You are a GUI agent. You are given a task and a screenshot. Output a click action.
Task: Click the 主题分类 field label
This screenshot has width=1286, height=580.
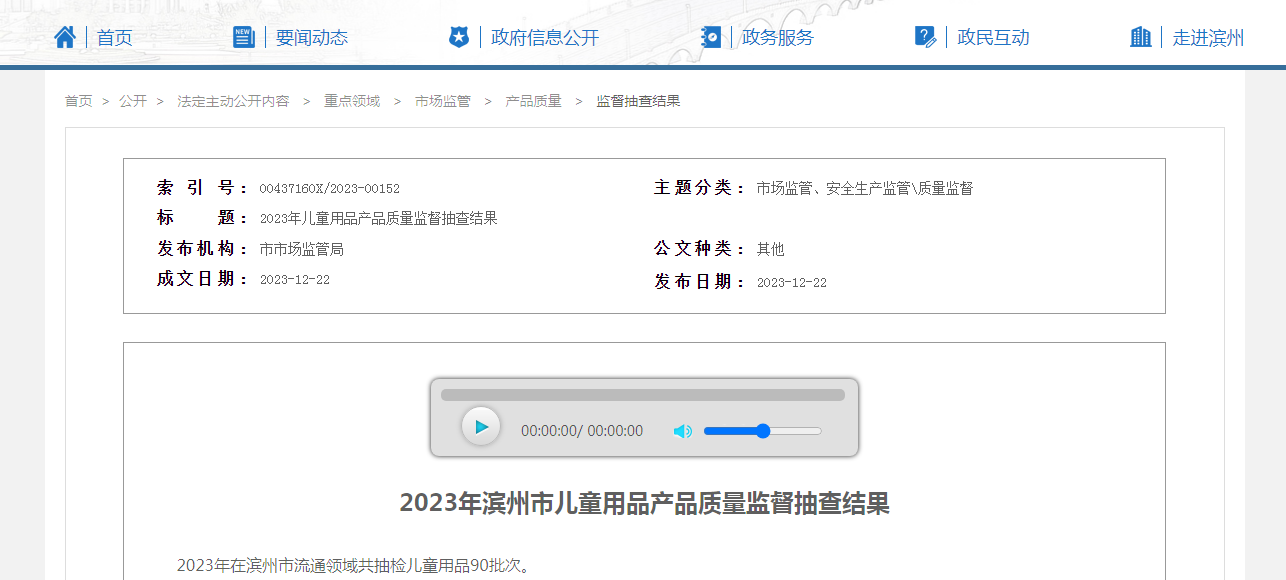click(x=700, y=188)
